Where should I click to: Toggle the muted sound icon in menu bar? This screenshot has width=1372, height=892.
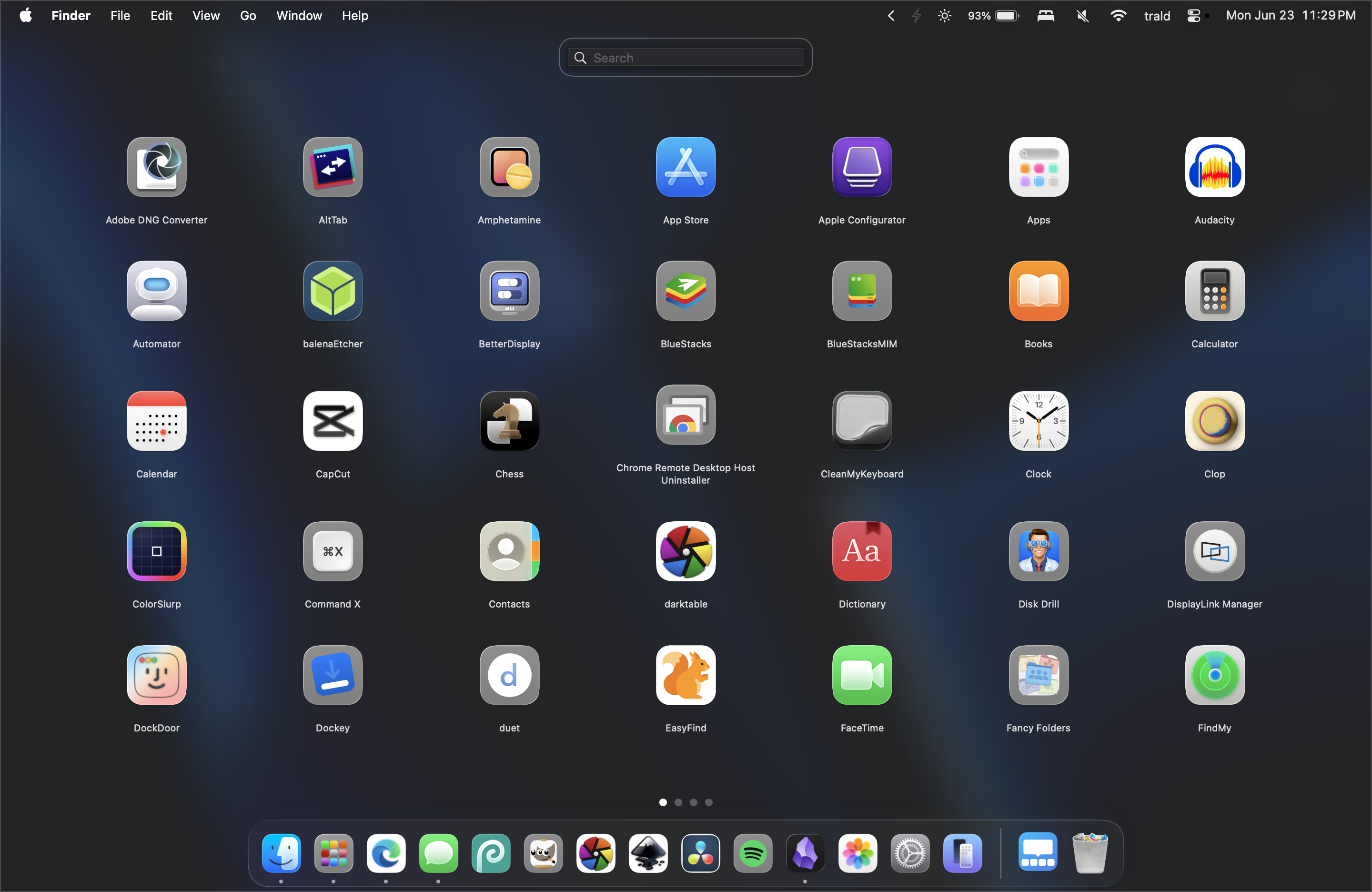[1082, 16]
